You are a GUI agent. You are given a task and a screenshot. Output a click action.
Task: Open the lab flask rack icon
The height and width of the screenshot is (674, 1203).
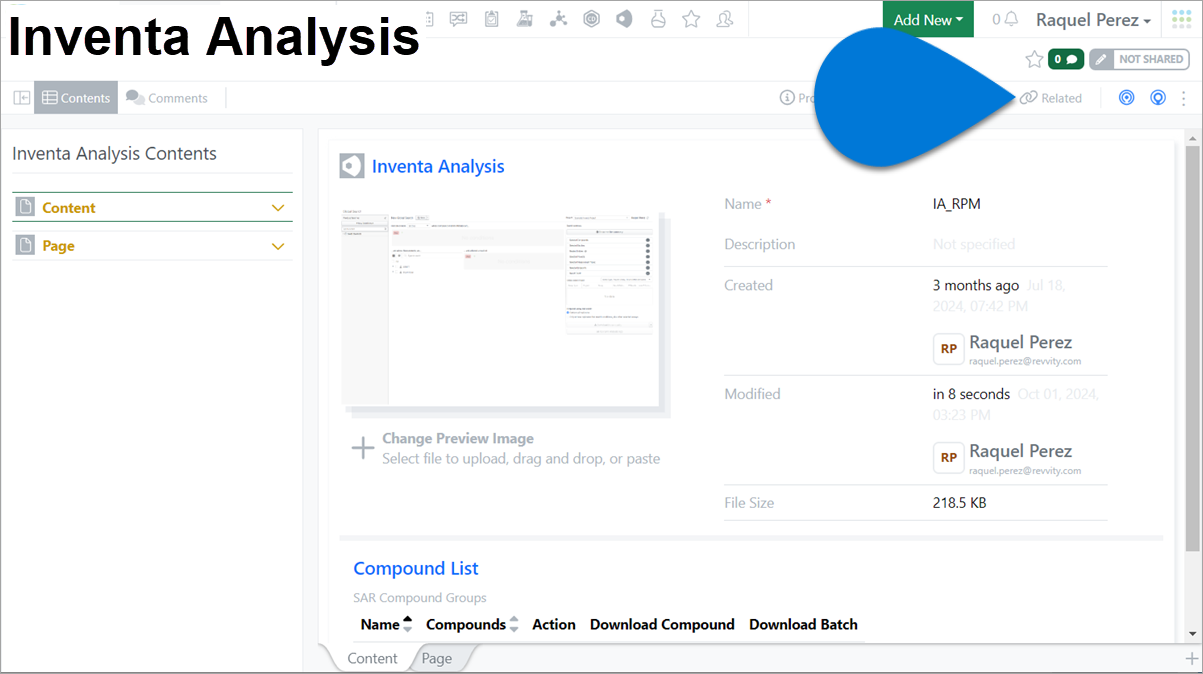524,19
